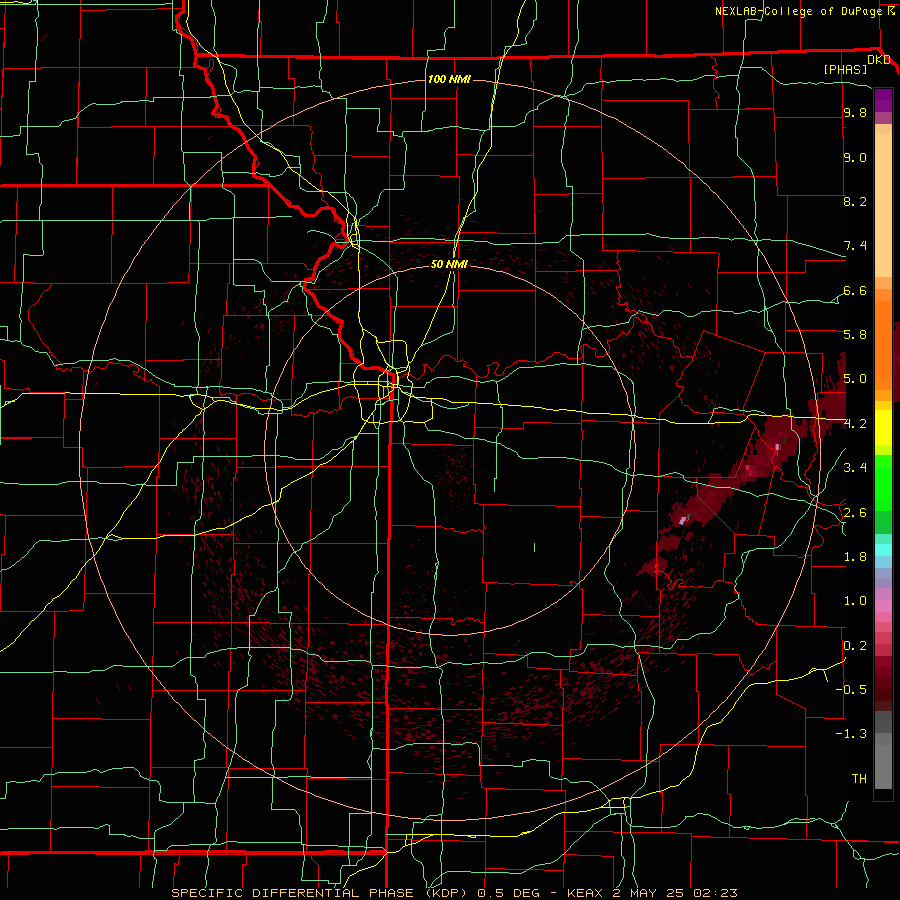
Task: Click the [PHAS] units label
Action: coord(845,69)
